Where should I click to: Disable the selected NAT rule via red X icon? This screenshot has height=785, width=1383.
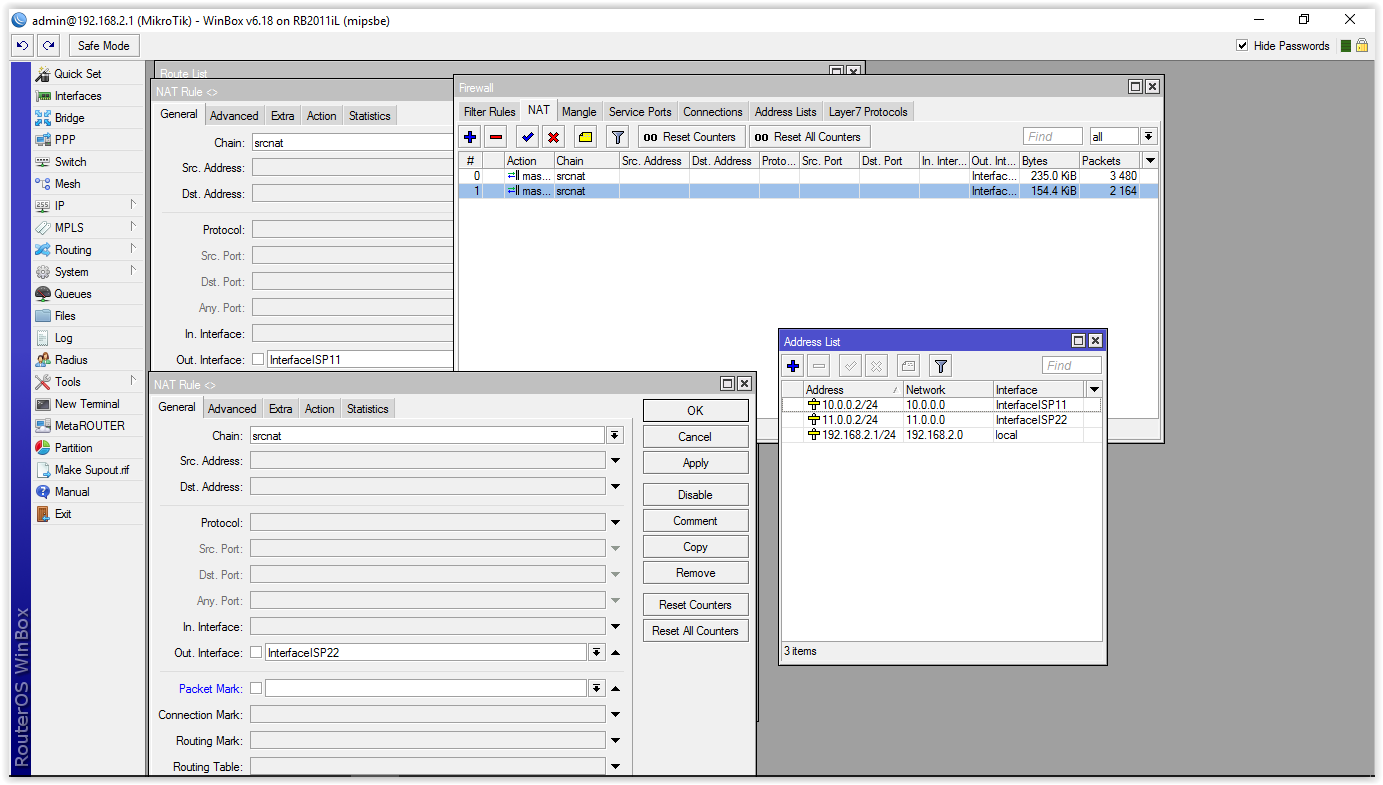click(x=553, y=136)
